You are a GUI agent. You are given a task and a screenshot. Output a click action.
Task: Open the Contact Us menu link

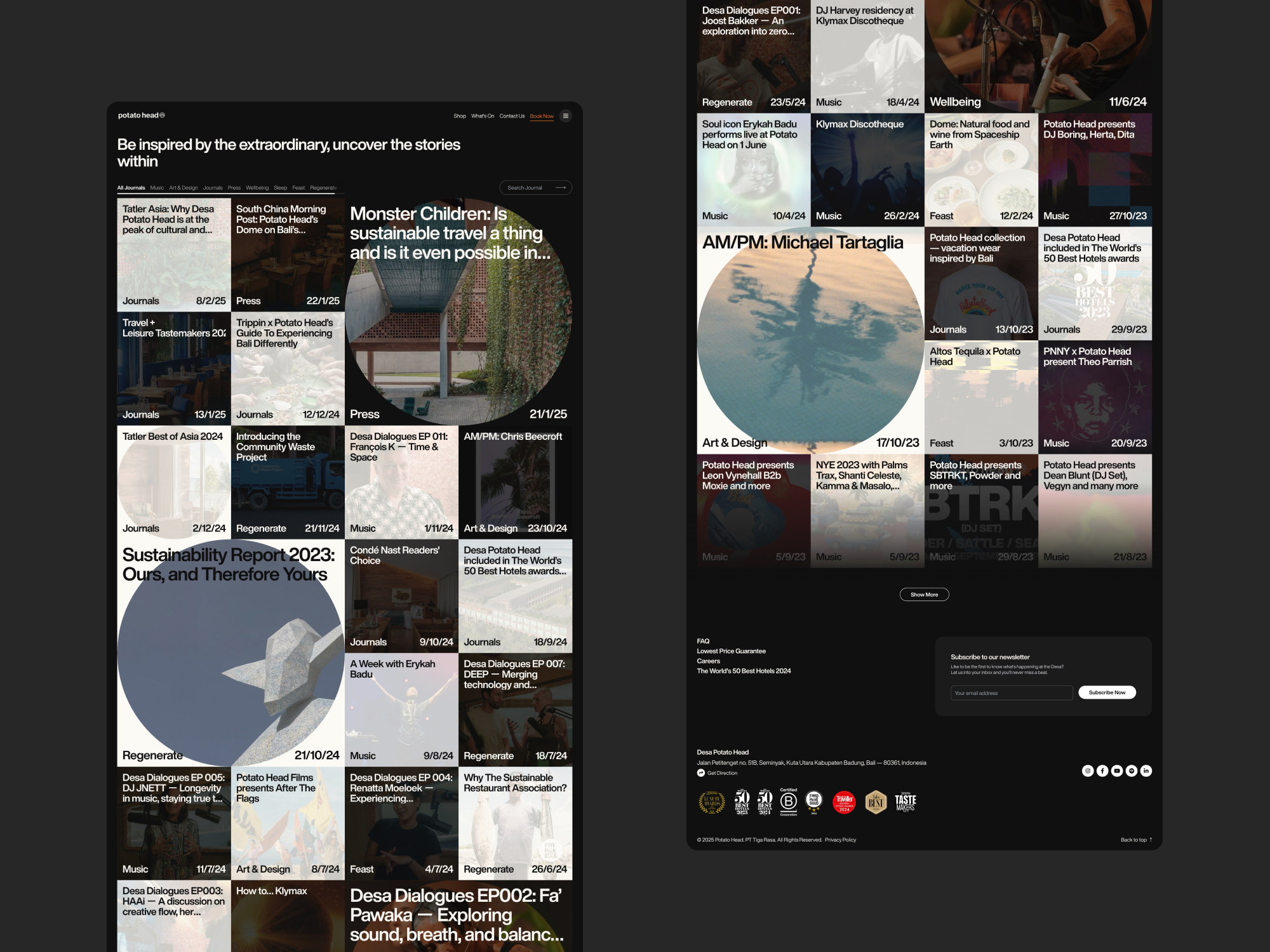[x=512, y=116]
